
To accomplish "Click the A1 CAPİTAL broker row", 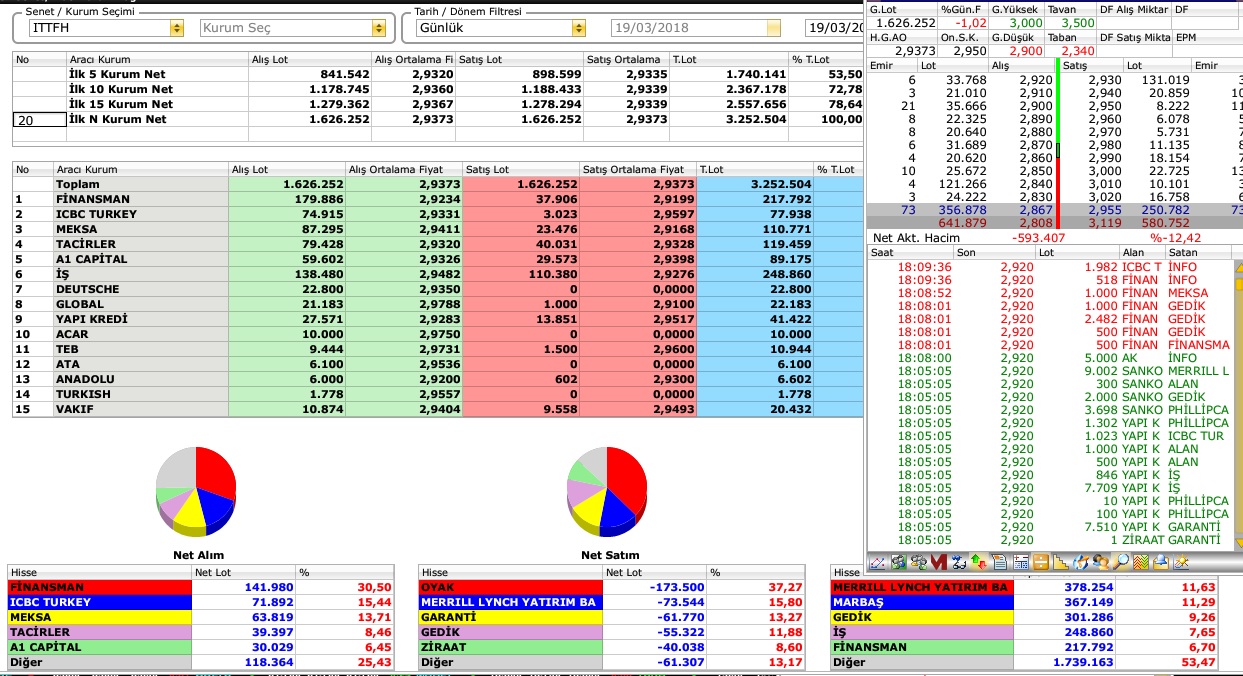I will click(437, 259).
